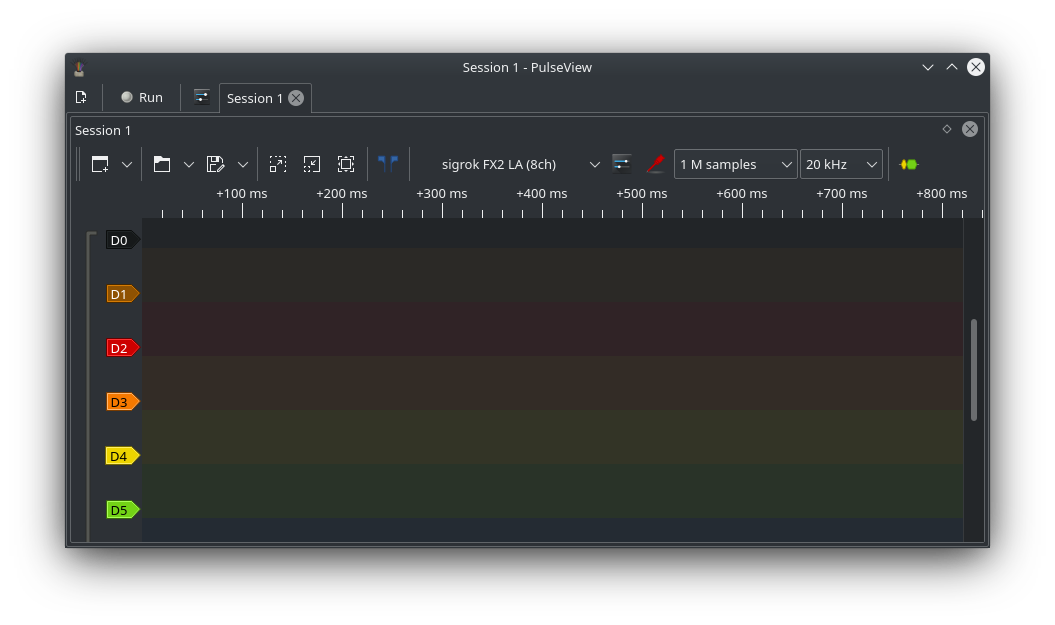Open the channel enable popup

[655, 163]
